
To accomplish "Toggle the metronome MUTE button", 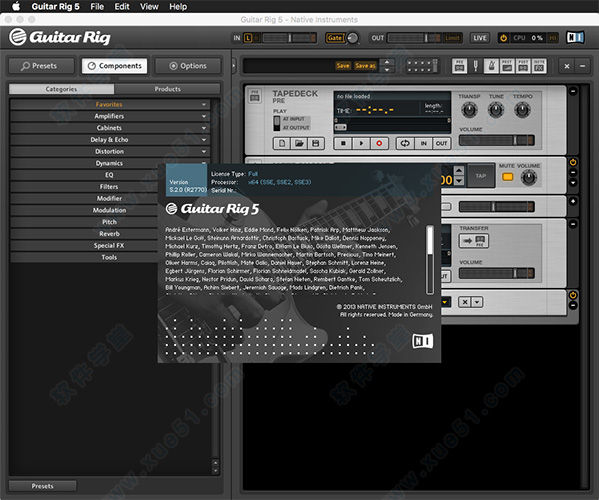I will point(507,177).
